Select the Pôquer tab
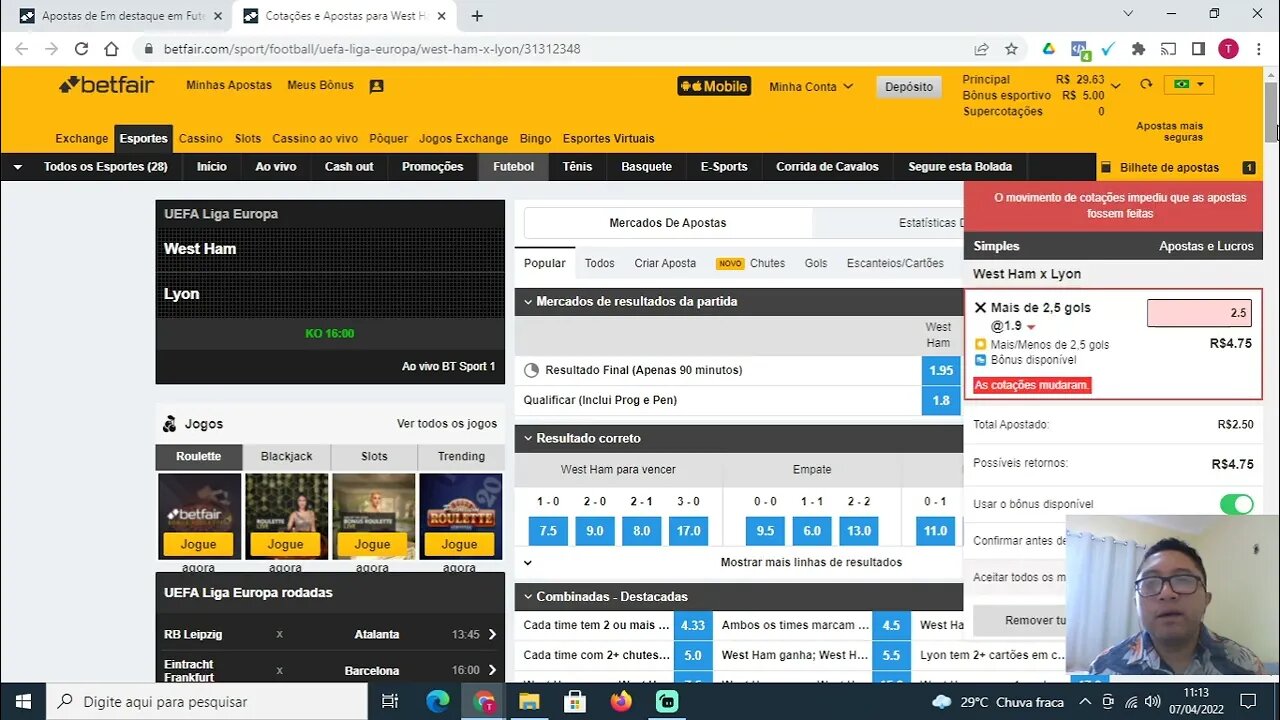Screen dimensions: 1280x720 click(388, 139)
